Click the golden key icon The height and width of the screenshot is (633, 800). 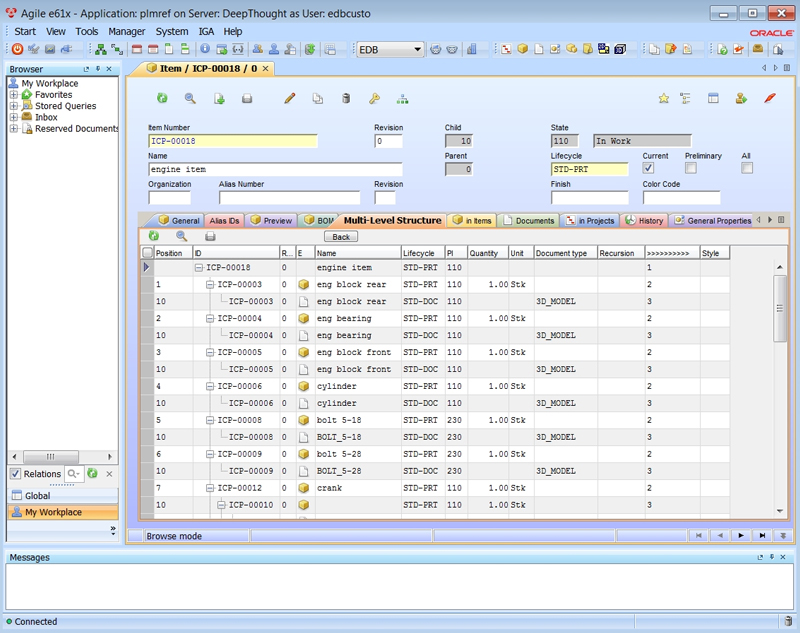[x=374, y=98]
